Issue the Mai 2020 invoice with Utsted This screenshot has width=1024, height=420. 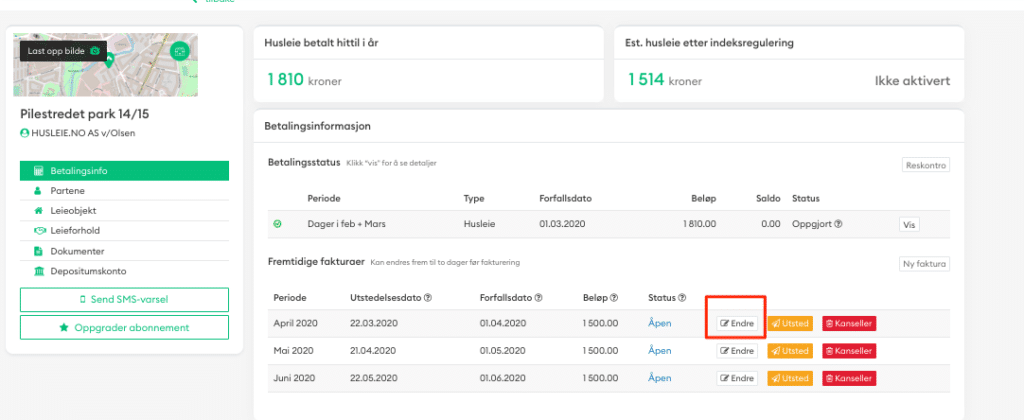tap(790, 351)
